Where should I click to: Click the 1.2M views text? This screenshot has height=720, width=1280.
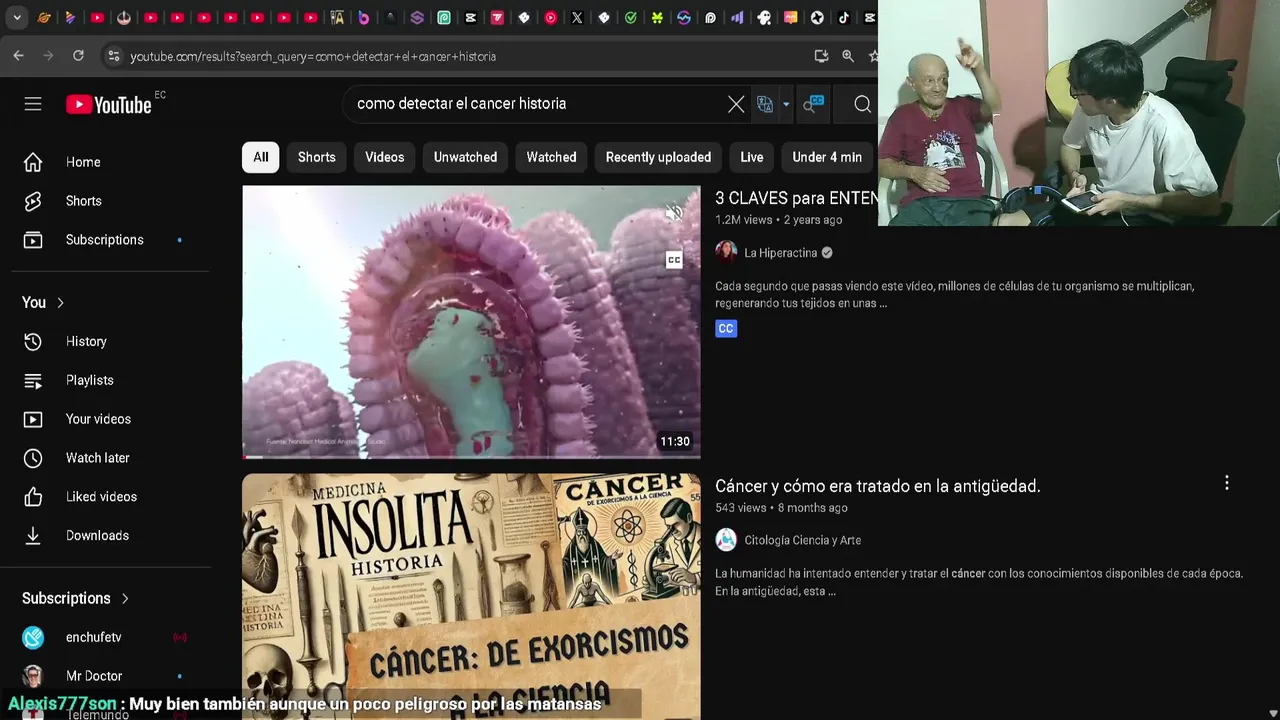click(744, 220)
